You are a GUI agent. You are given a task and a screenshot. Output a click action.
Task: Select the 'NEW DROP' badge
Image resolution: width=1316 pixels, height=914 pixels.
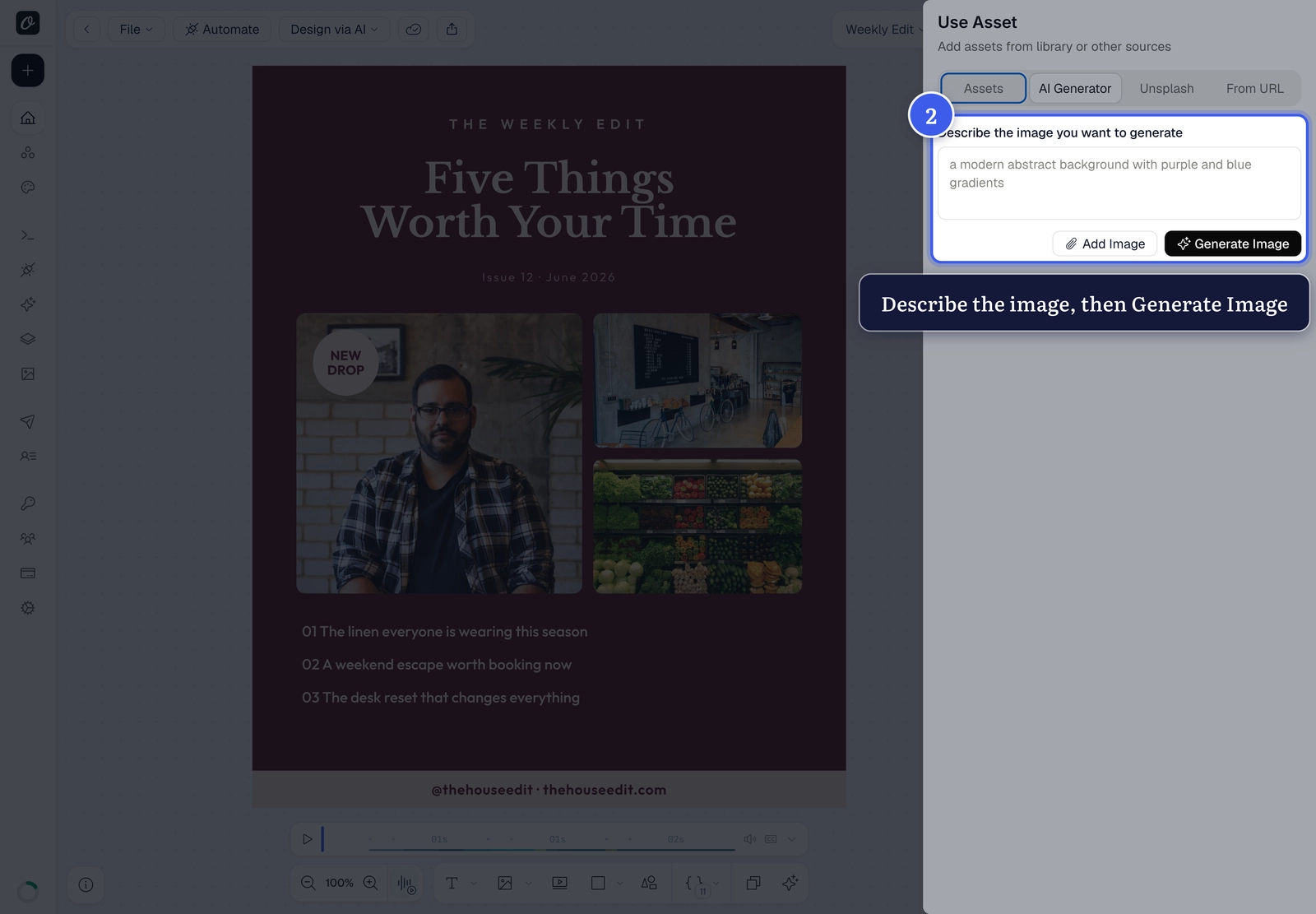(345, 363)
